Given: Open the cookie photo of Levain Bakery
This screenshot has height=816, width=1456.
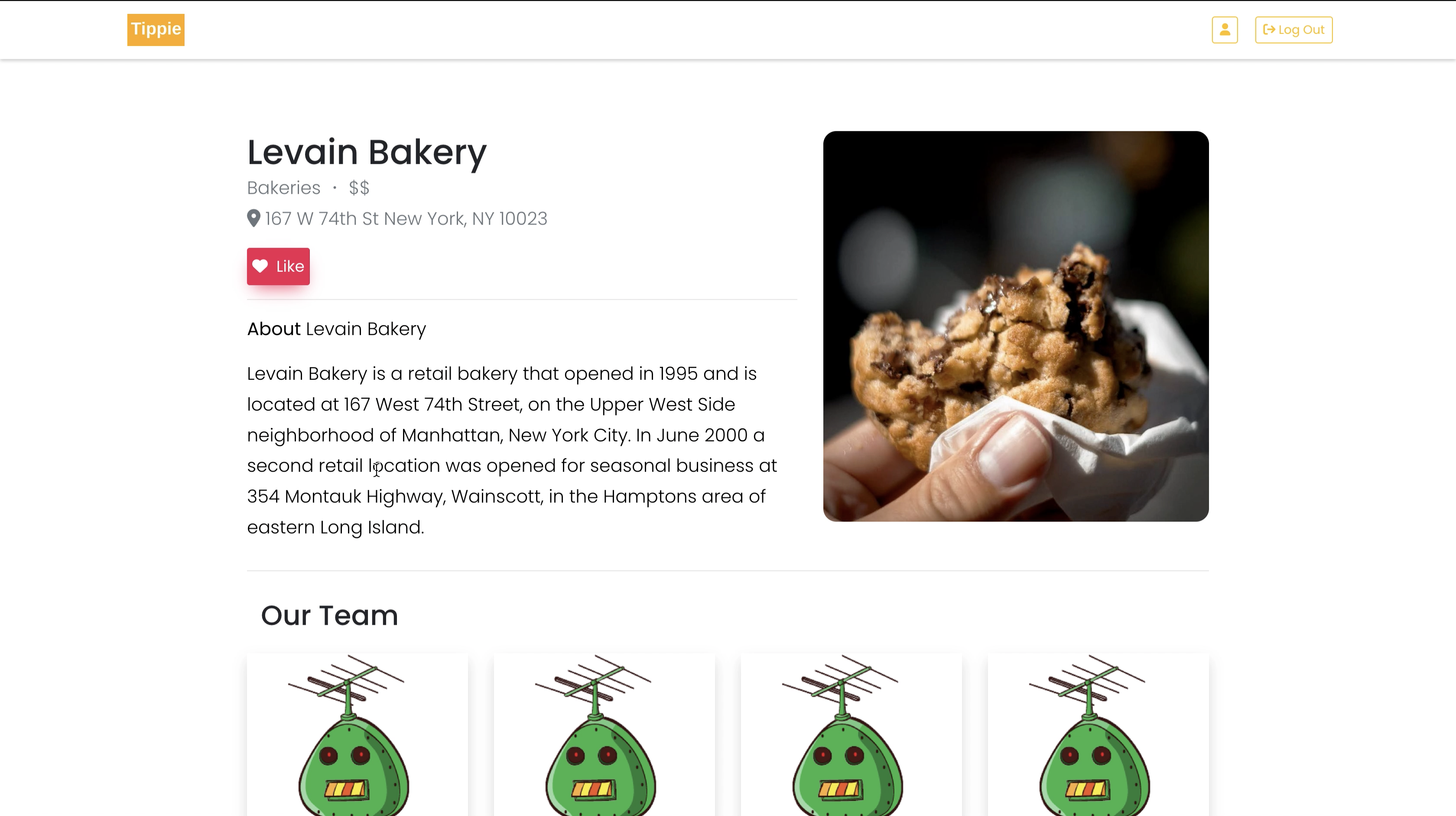Looking at the screenshot, I should (x=1016, y=326).
